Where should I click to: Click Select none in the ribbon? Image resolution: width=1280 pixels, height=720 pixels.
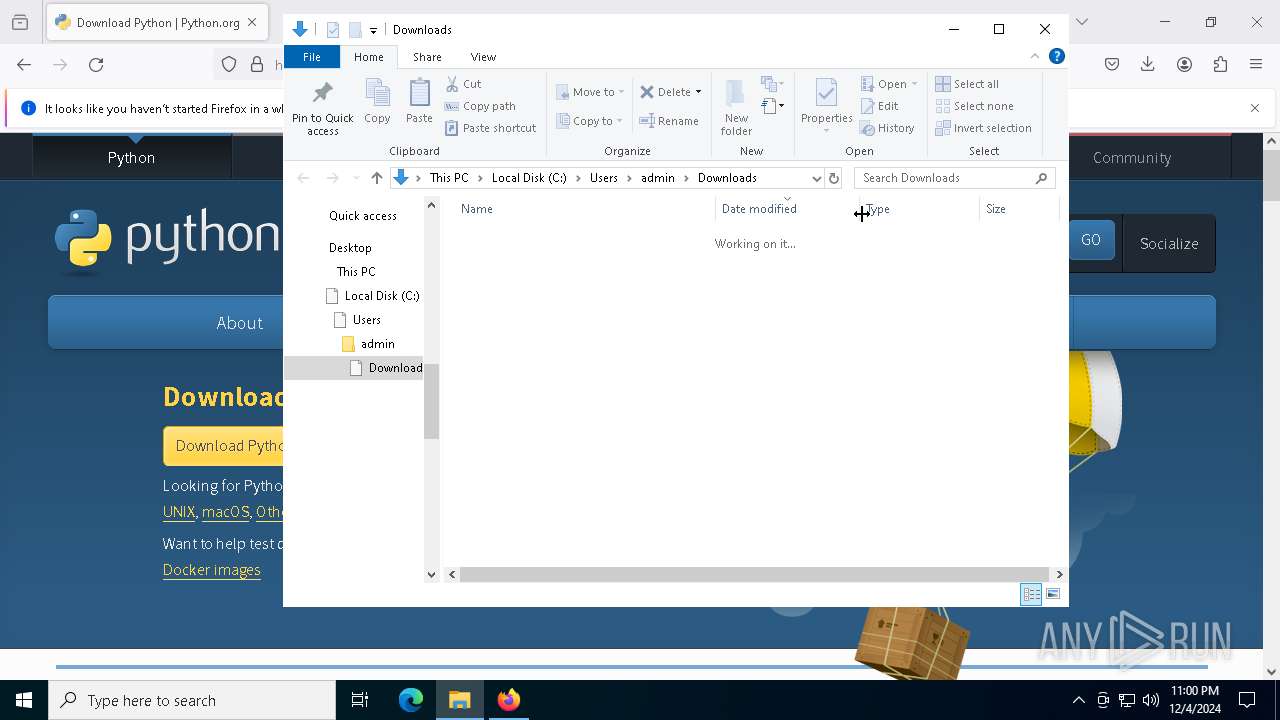pyautogui.click(x=974, y=106)
